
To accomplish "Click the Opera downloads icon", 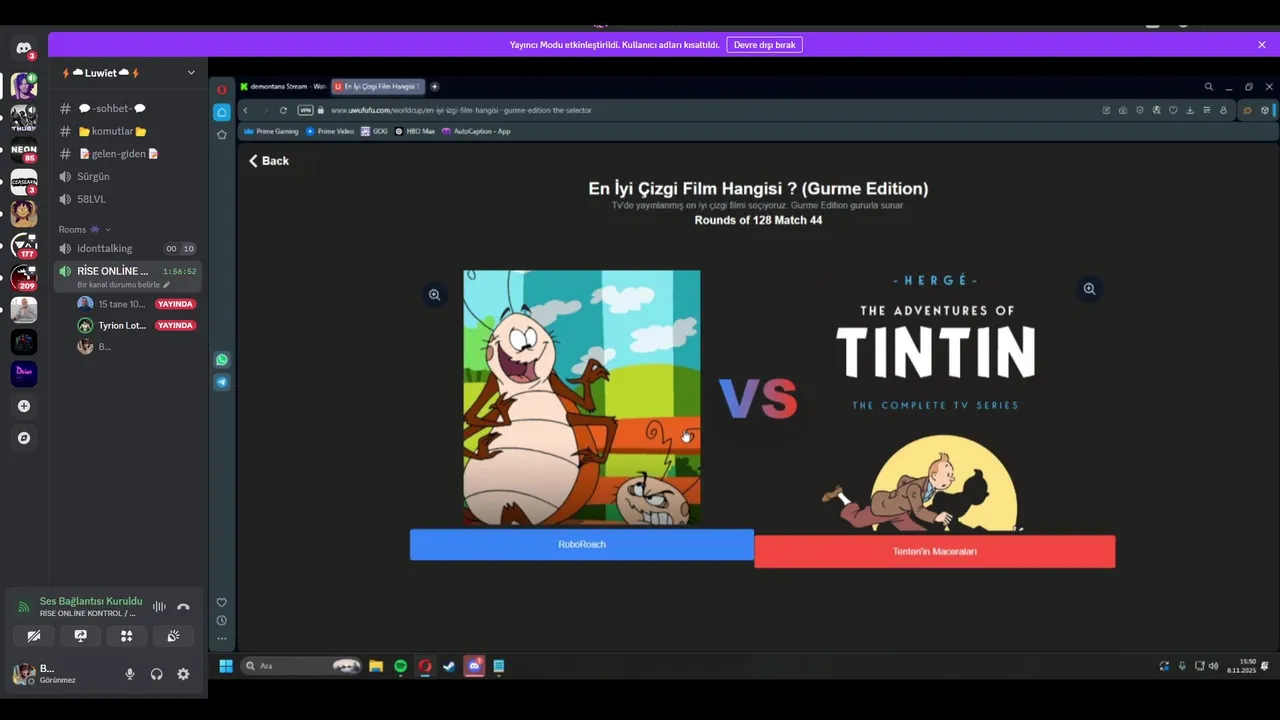I will pos(1190,110).
